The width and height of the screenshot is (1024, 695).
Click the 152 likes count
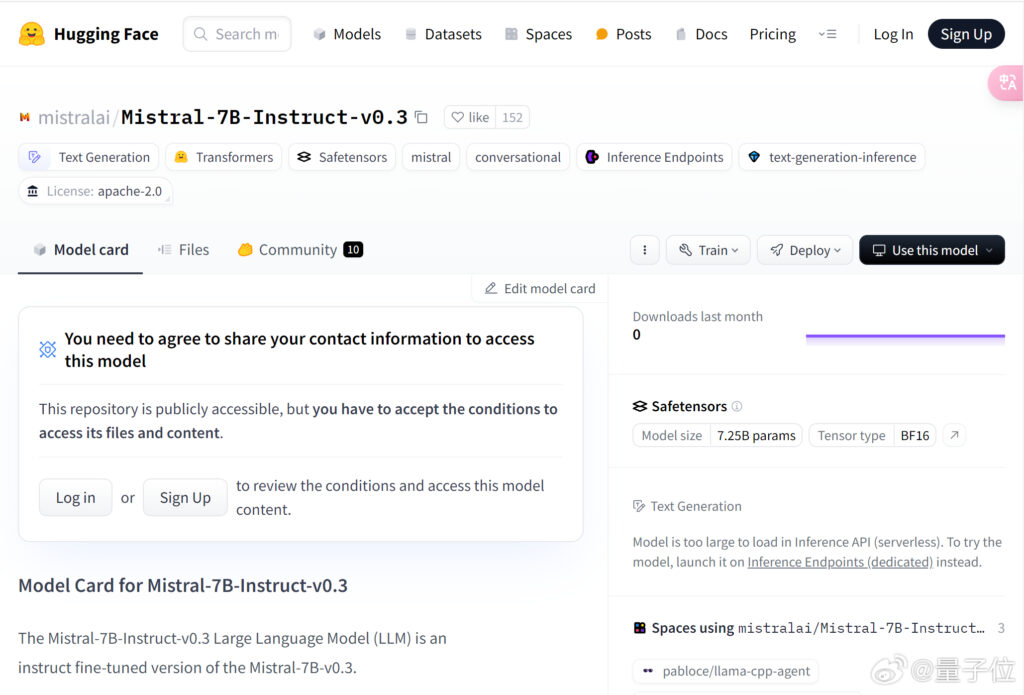click(512, 117)
